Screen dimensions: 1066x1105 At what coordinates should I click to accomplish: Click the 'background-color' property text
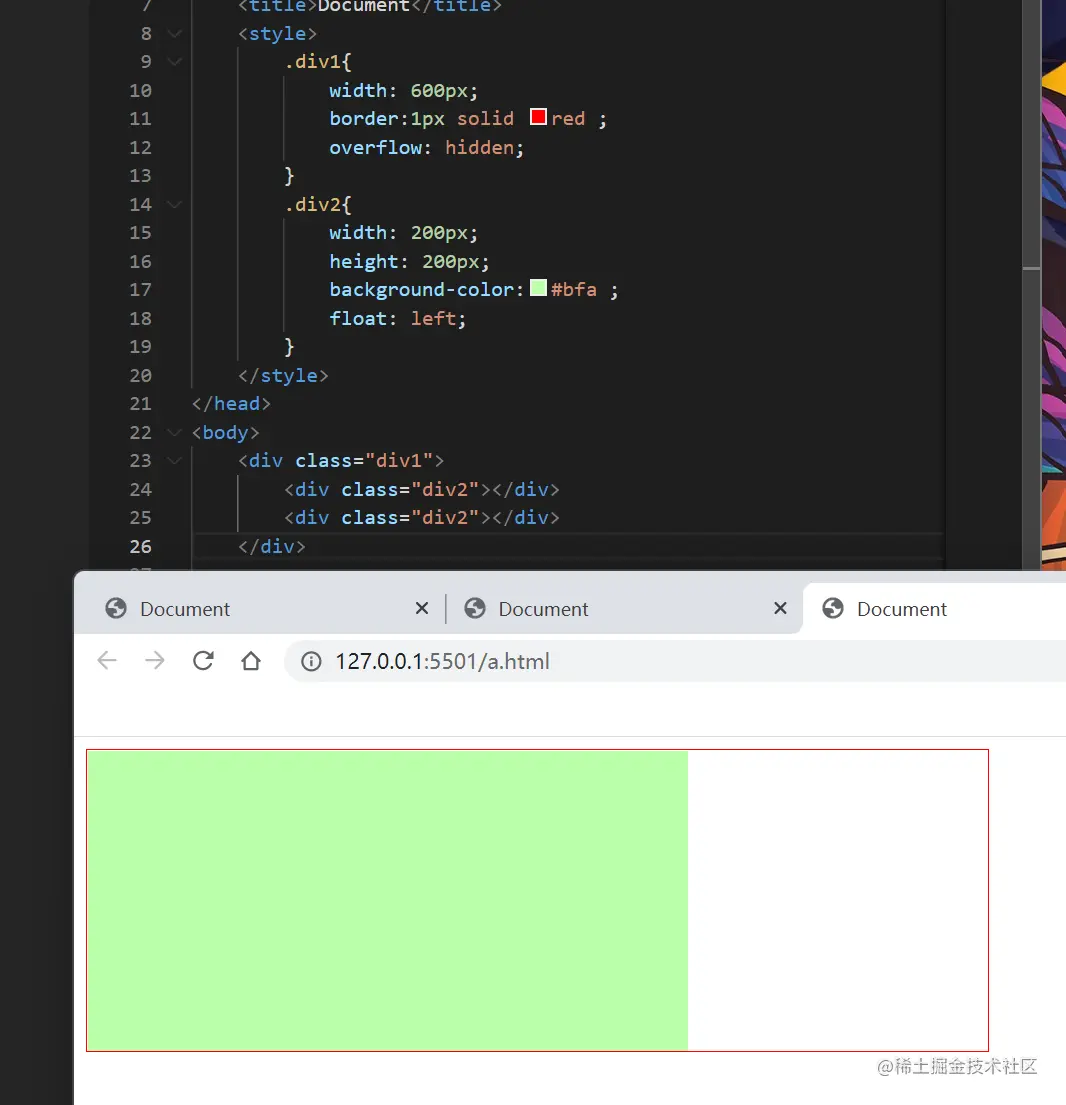(421, 290)
